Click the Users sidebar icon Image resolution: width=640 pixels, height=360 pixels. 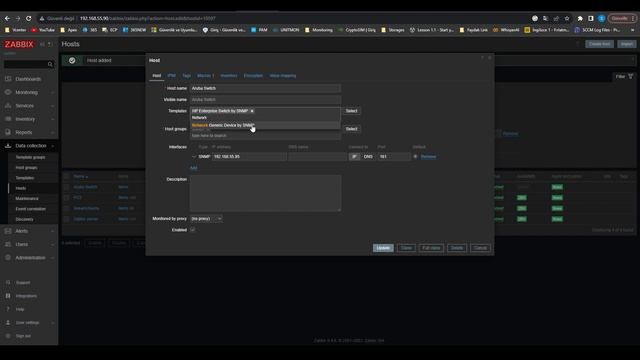click(8, 244)
